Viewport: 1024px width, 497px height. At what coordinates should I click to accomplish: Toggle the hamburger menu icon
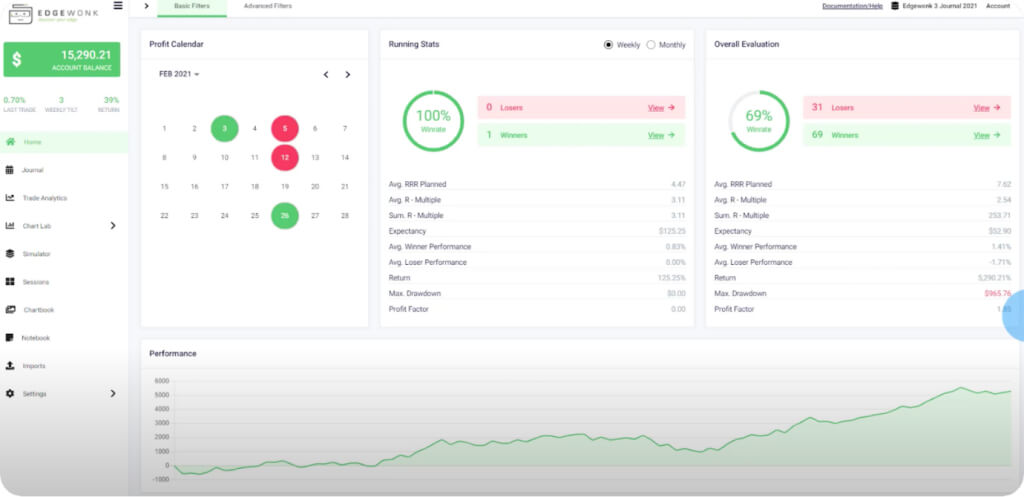point(118,6)
